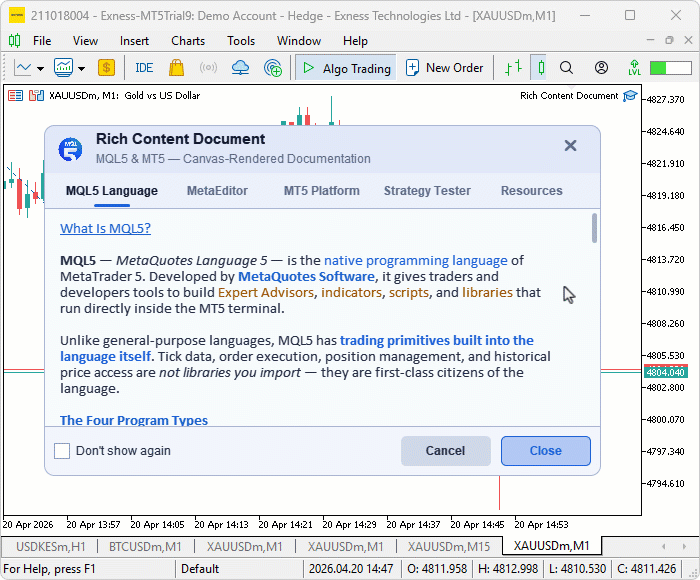Click The Four Program Types heading
Screen dimensions: 700x580
point(134,420)
